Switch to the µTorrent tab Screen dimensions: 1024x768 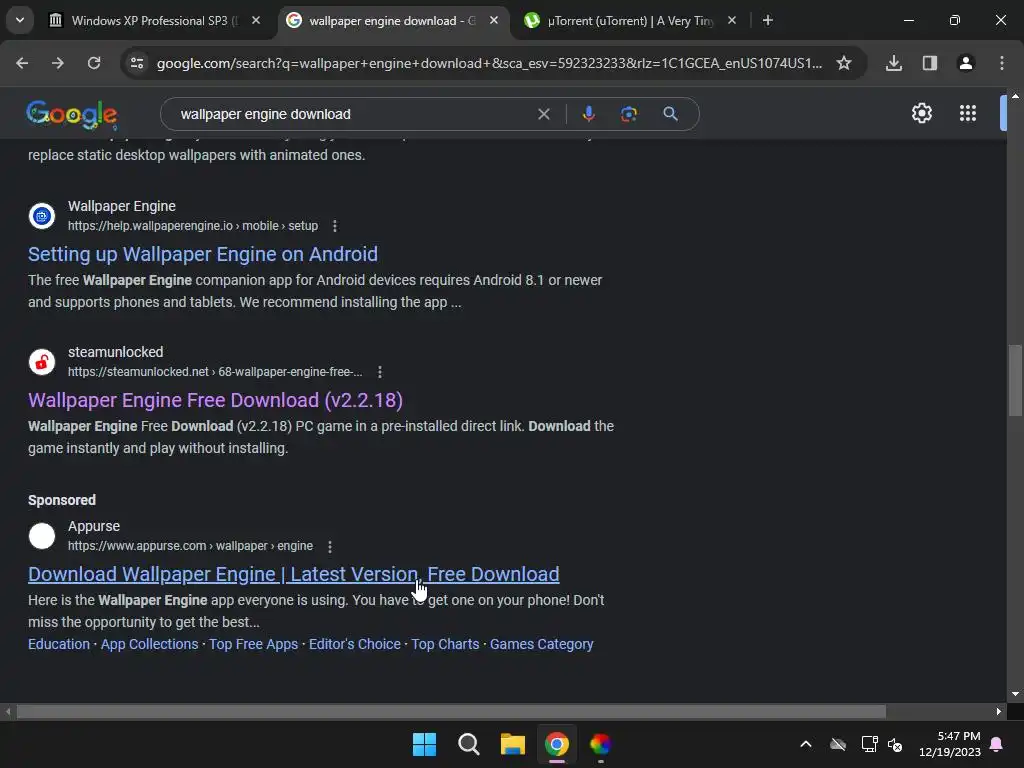620,21
